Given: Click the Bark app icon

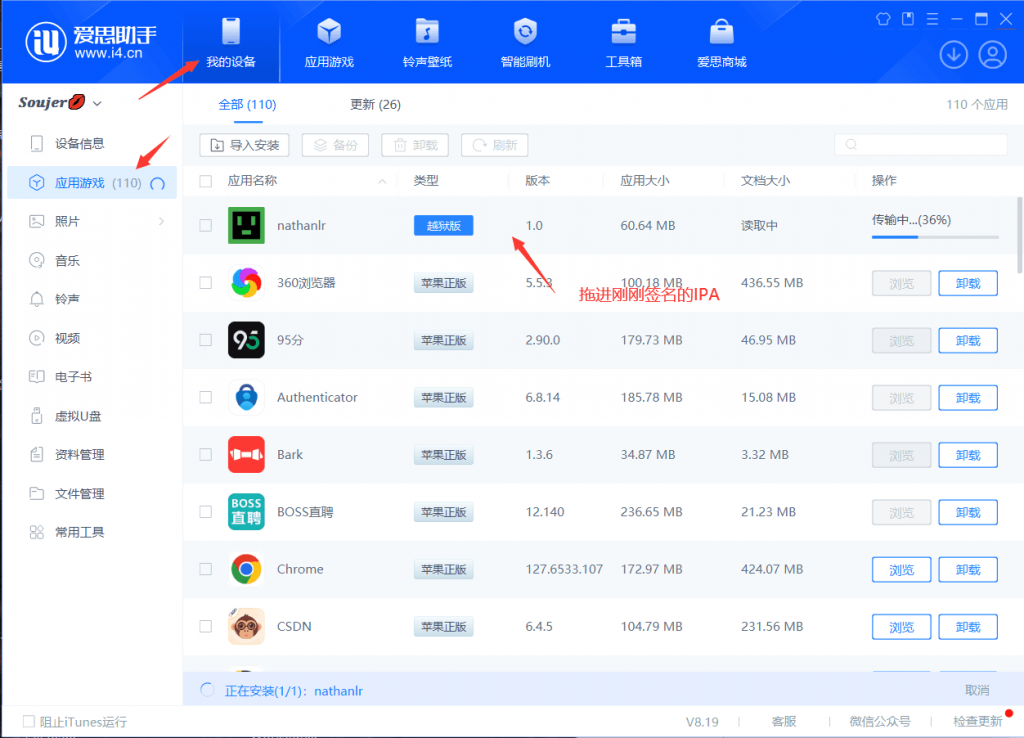Looking at the screenshot, I should [246, 455].
